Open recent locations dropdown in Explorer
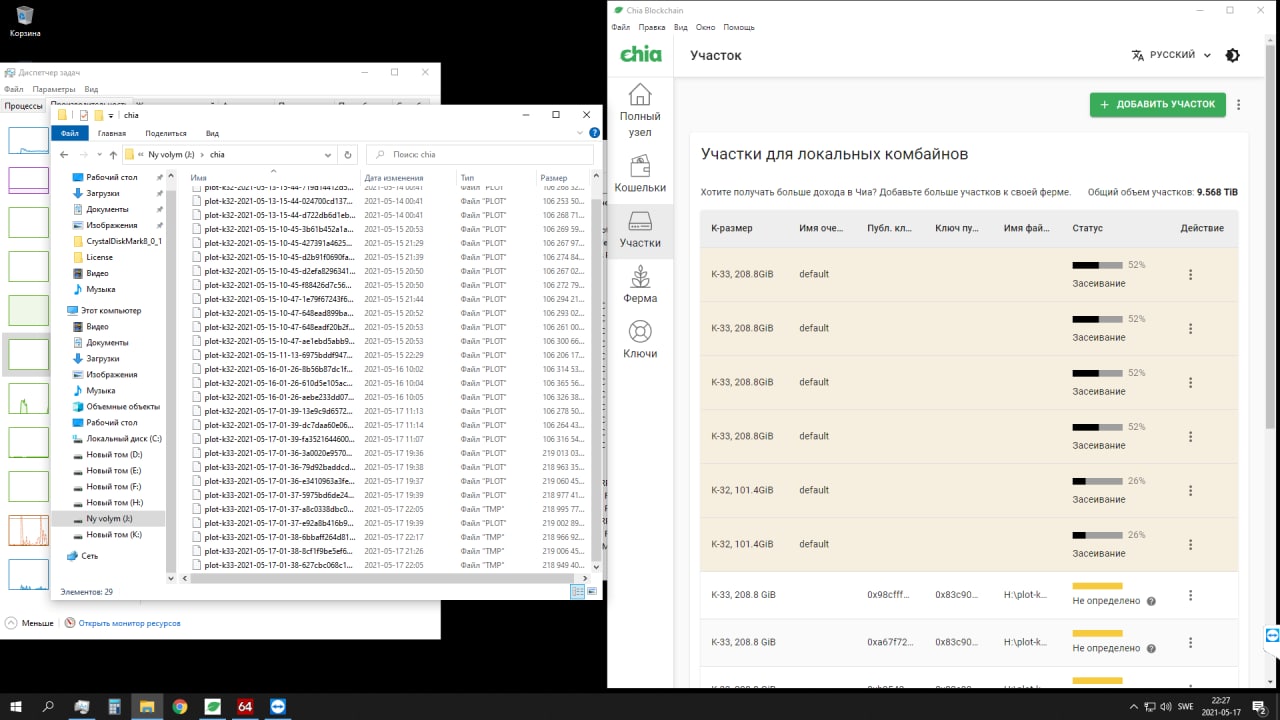The image size is (1280, 720). (99, 155)
